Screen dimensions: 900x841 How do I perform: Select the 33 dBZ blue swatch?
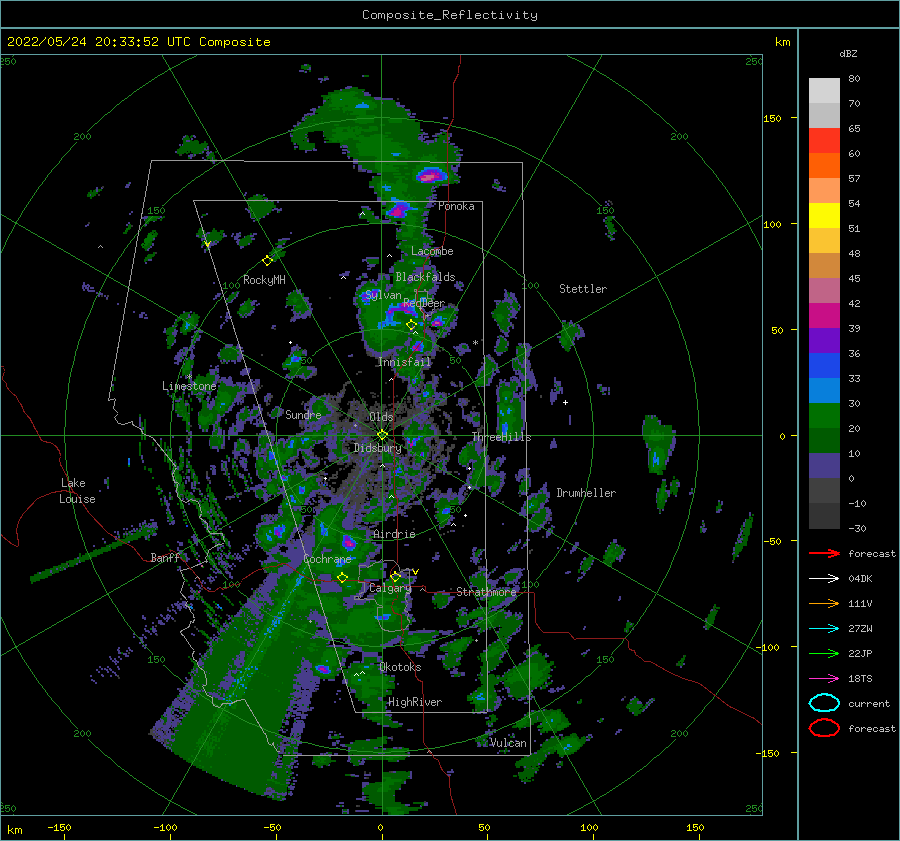(824, 391)
